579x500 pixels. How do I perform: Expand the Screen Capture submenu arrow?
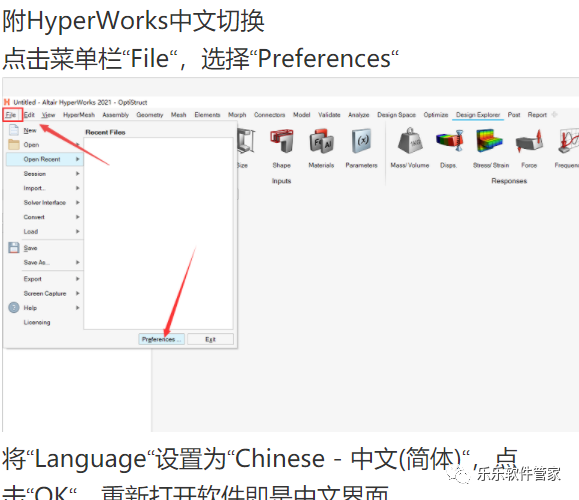pos(78,293)
